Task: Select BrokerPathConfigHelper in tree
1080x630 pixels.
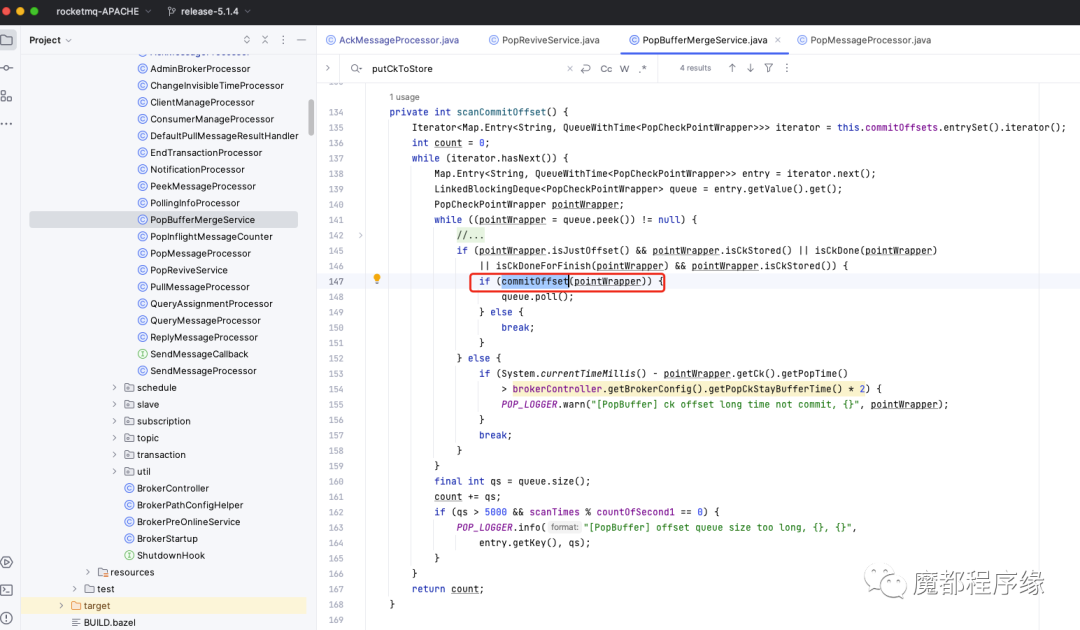Action: tap(189, 505)
